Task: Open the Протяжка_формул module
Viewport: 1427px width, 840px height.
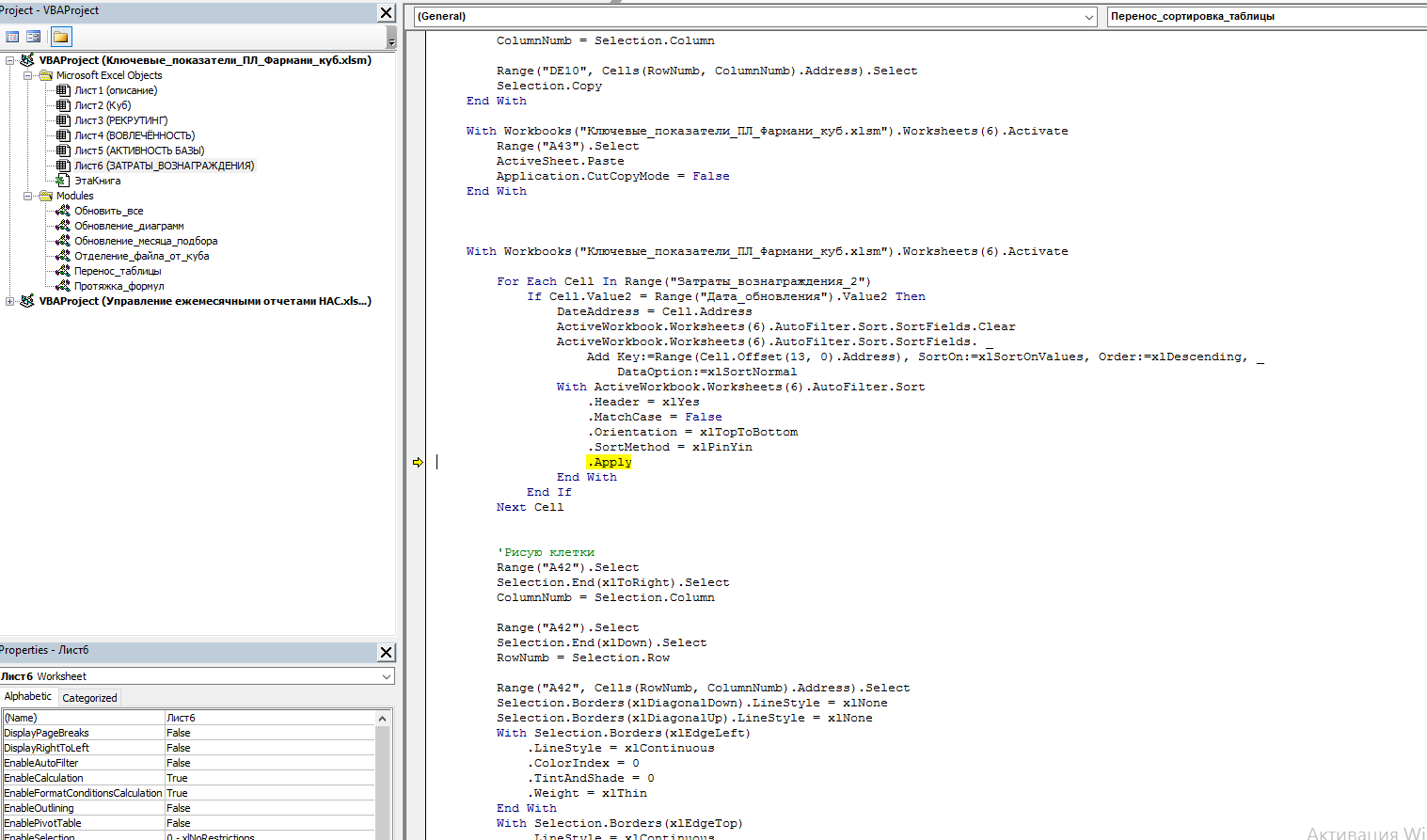Action: pyautogui.click(x=119, y=286)
